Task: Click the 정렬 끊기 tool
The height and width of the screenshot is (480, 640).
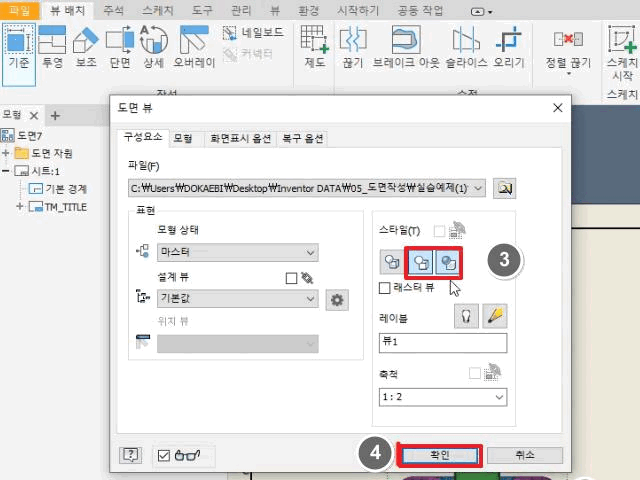Action: [x=568, y=48]
